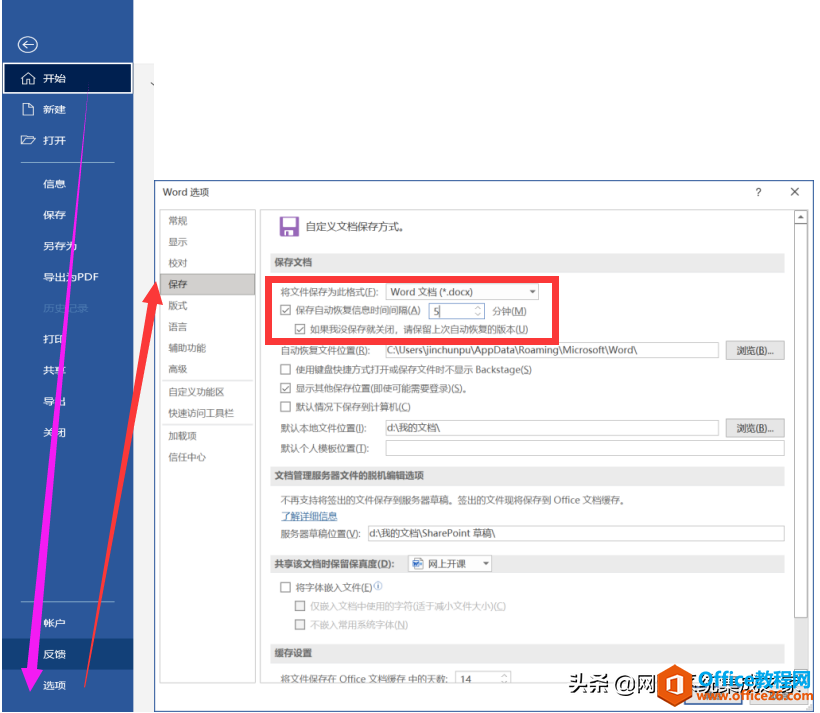Image resolution: width=820 pixels, height=713 pixels.
Task: Click the 默认个人模板位置 field
Action: click(585, 448)
